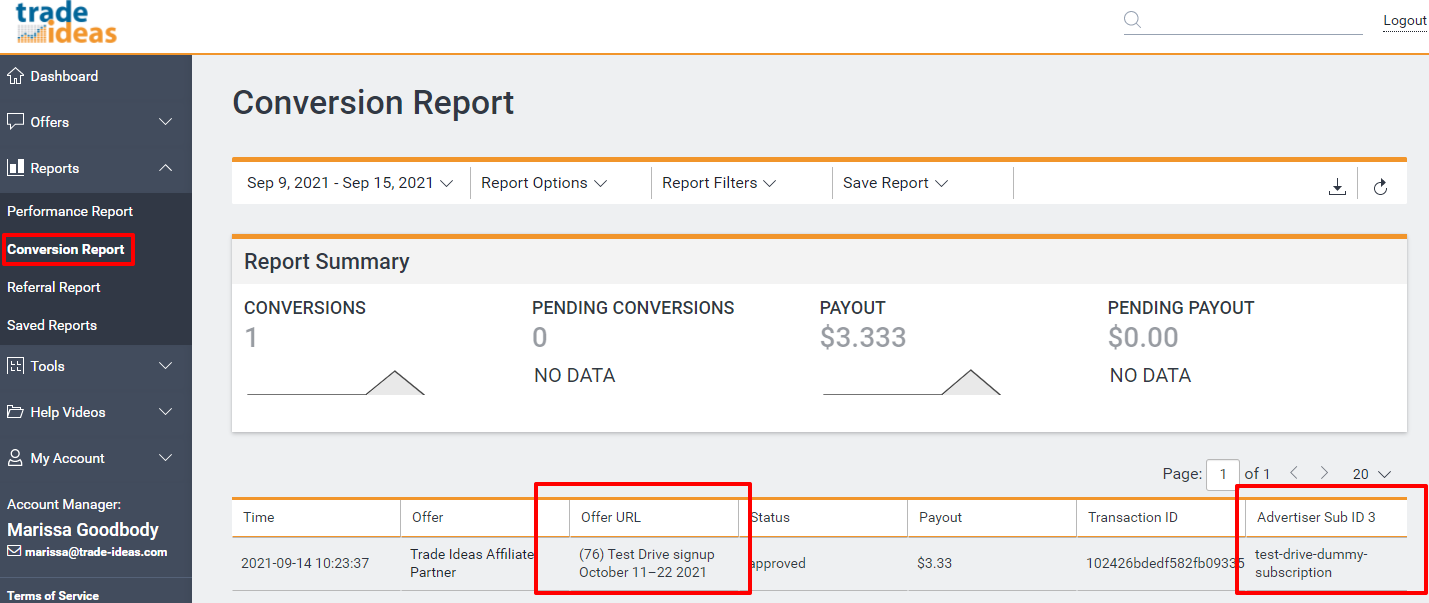Screen dimensions: 1429x603
Task: Open the Report Options dropdown
Action: point(544,183)
